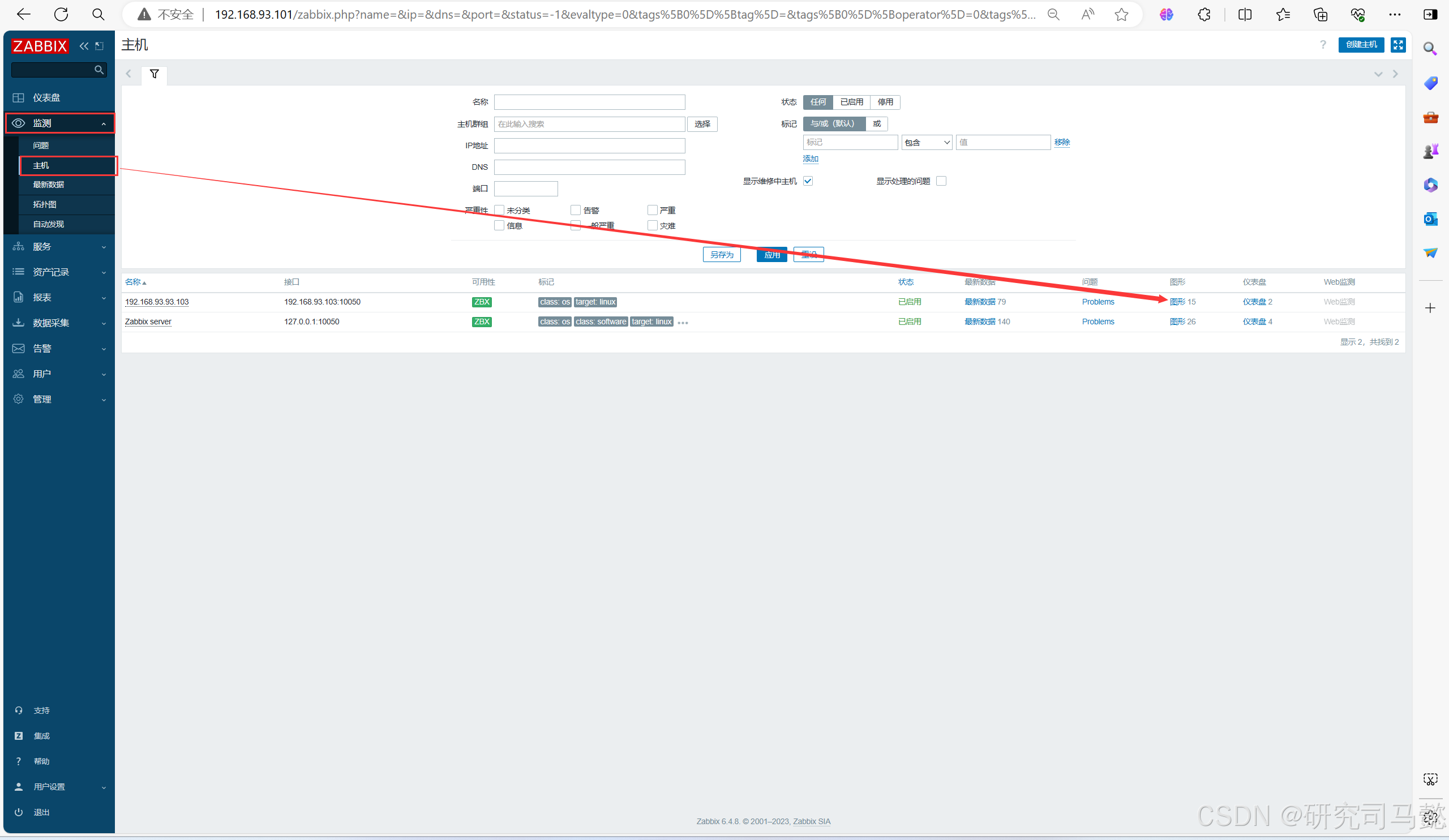
Task: Check the 信息 severity checkbox
Action: 499,225
